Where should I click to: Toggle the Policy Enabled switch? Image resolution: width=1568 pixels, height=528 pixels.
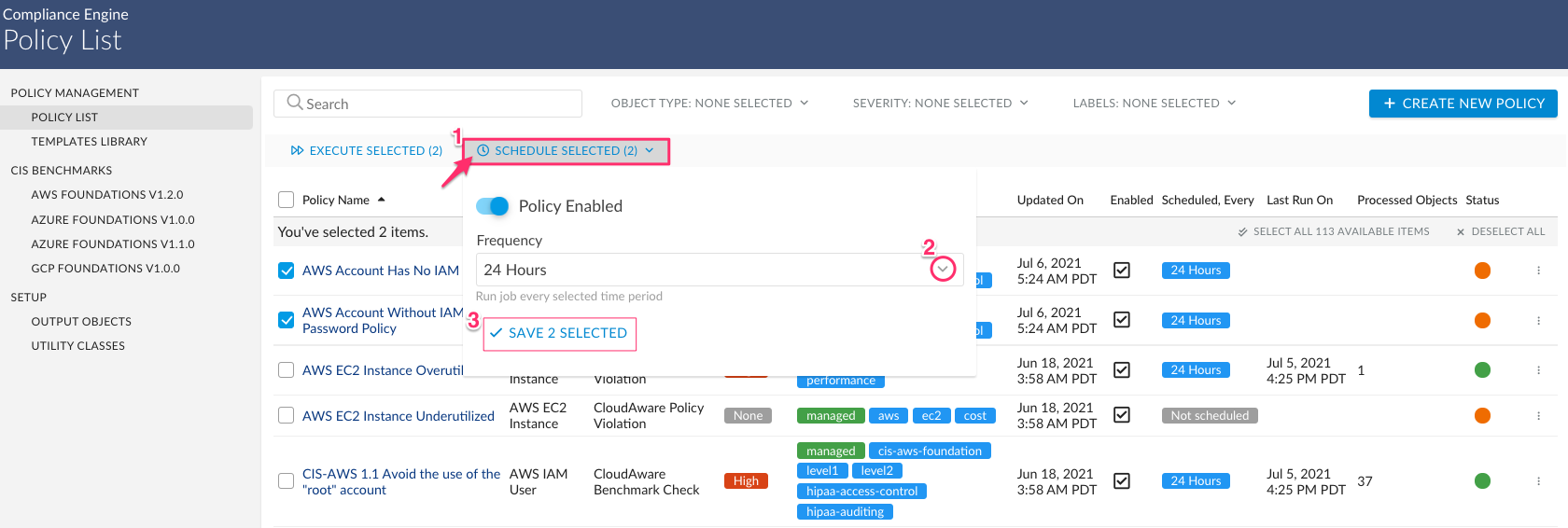(x=493, y=206)
